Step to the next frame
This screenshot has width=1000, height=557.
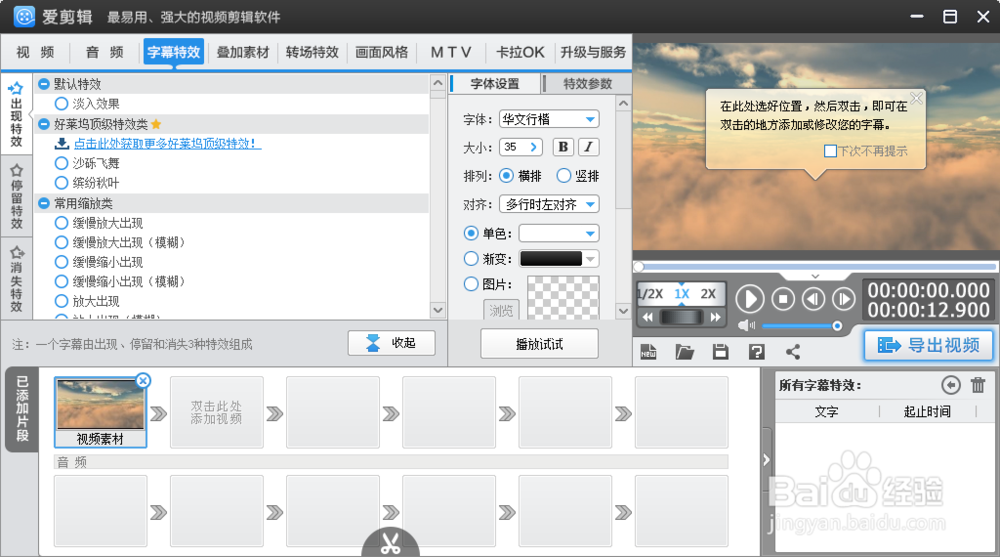pyautogui.click(x=843, y=299)
